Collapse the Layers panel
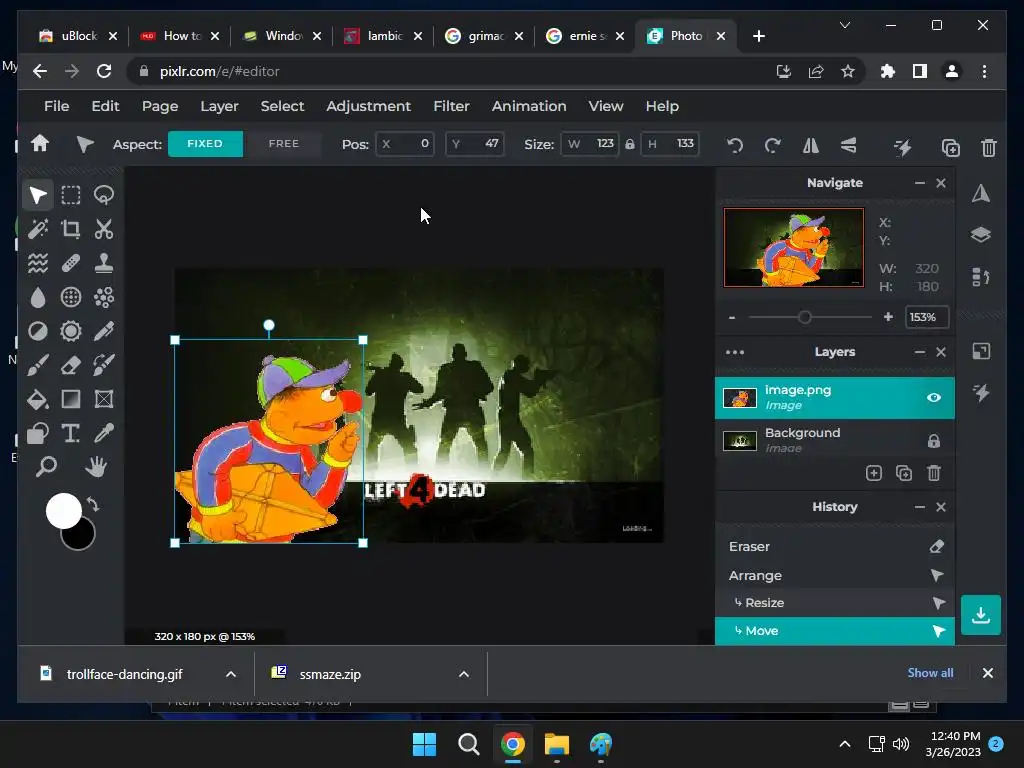 pyautogui.click(x=920, y=352)
